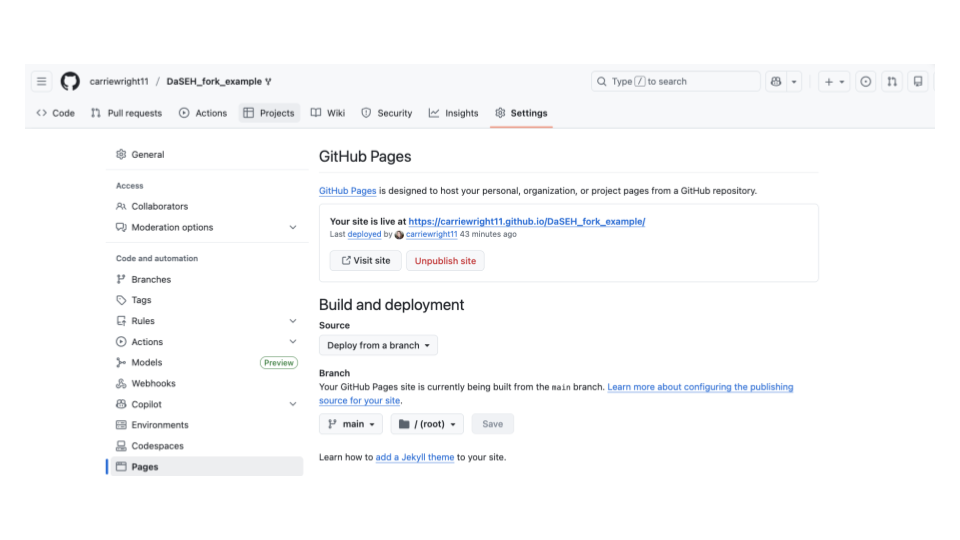This screenshot has width=960, height=540.
Task: Expand the Rules section chevron
Action: (x=293, y=321)
